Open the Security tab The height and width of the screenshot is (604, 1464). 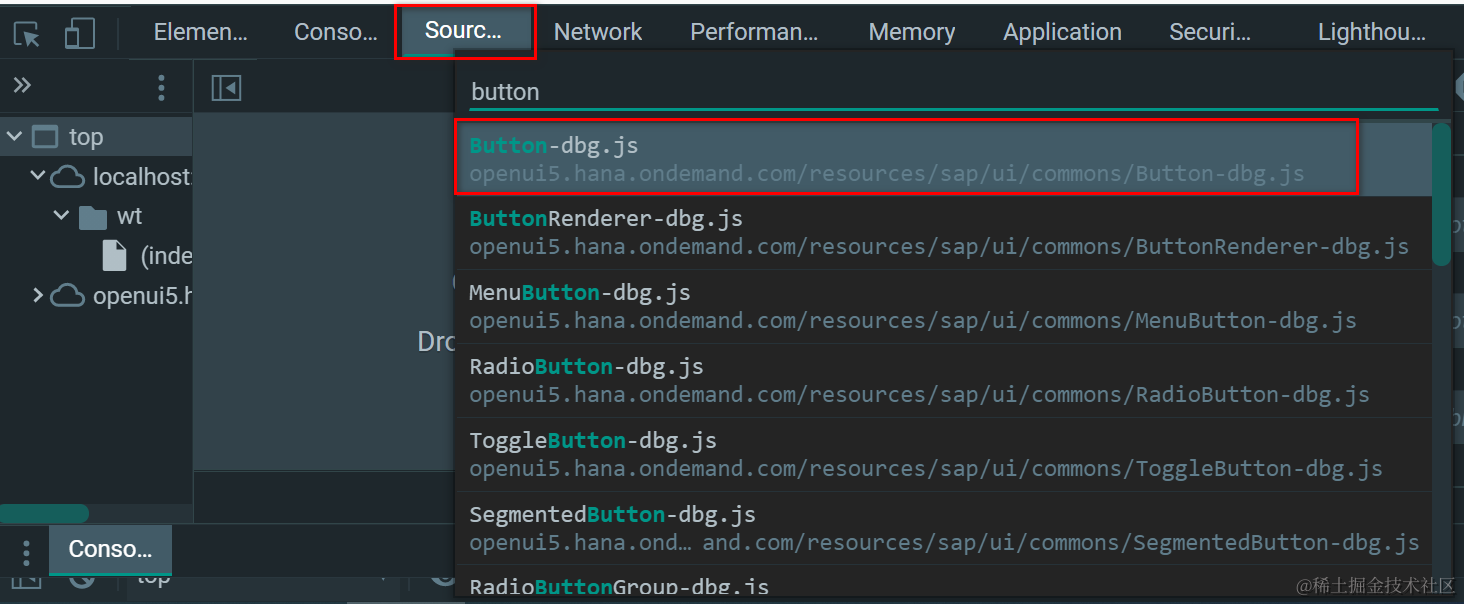pos(1210,32)
